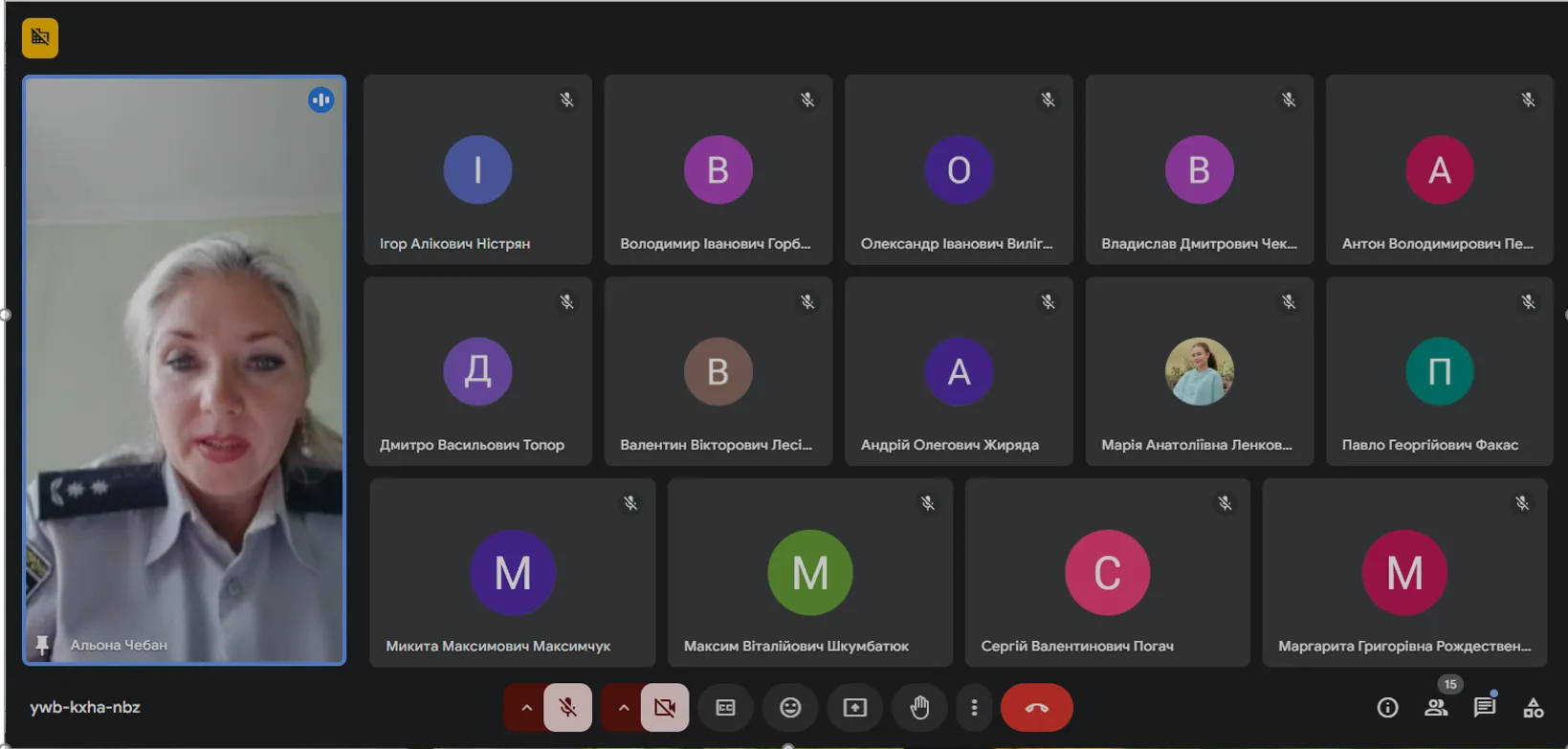Click the speaking indicator on Альона Чебан's tile
The image size is (1568, 749).
point(320,99)
